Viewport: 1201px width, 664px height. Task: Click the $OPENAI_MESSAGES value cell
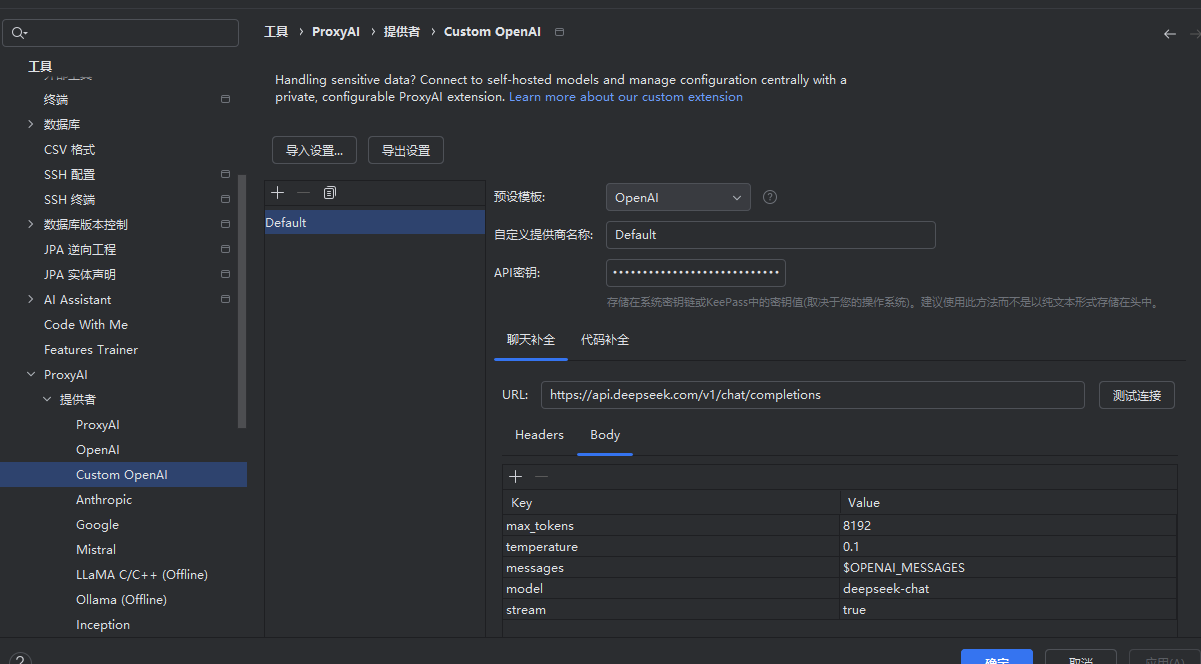(1008, 568)
